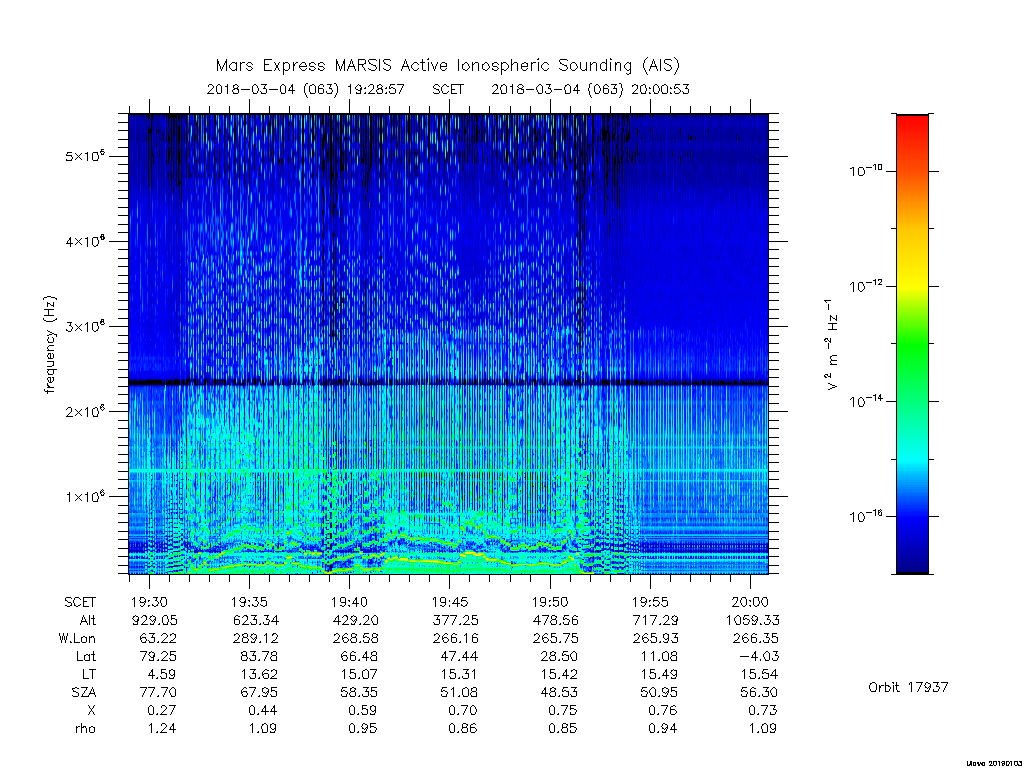Click the '19:40' SCET tick label
The width and height of the screenshot is (1024, 768).
(349, 602)
